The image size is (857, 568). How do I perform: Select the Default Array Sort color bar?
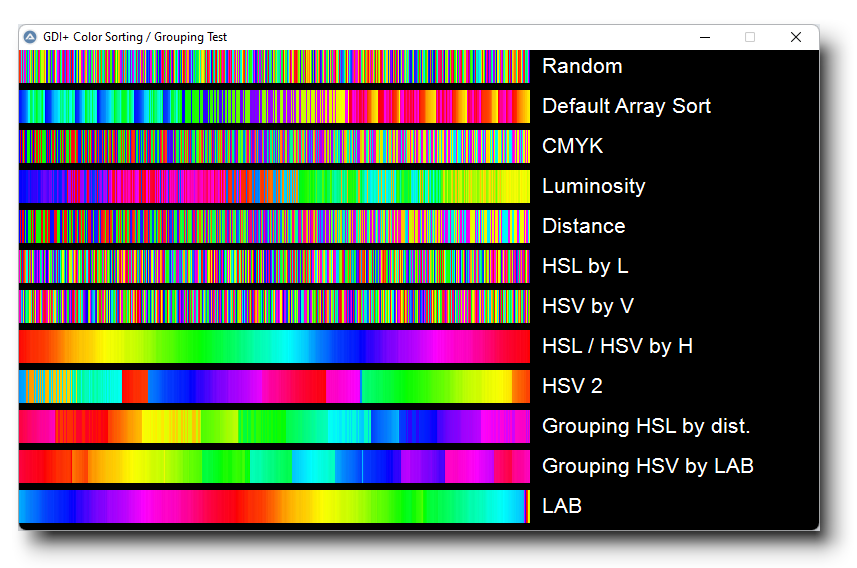(x=274, y=106)
